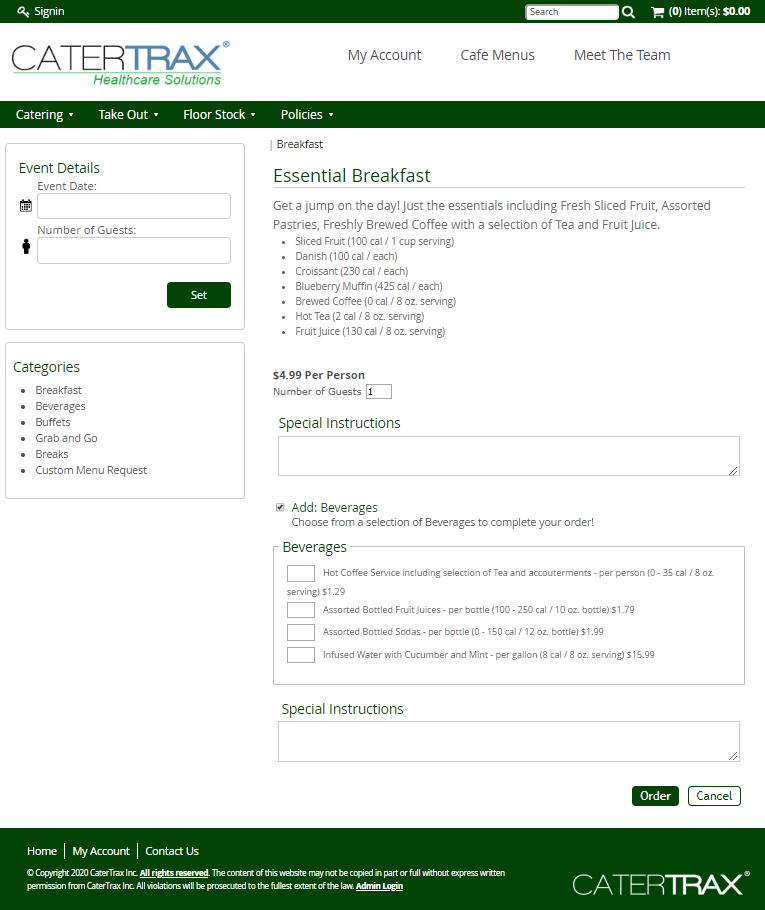Screen dimensions: 765x910
Task: Click the Signin link
Action: [x=49, y=12]
